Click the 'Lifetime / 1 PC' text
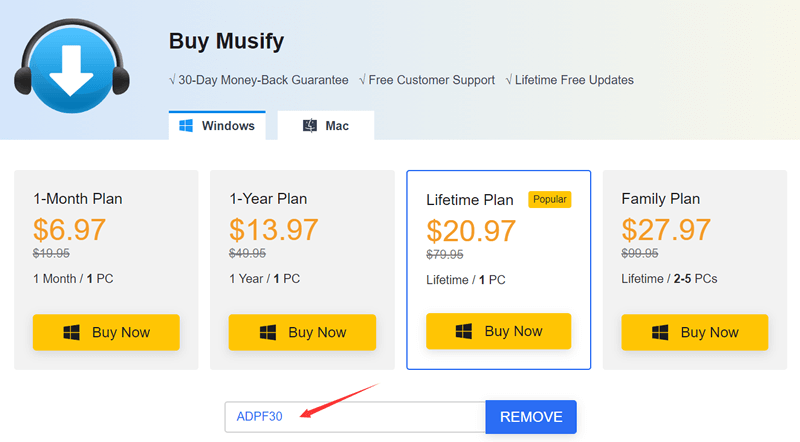This screenshot has height=442, width=800. pos(465,280)
